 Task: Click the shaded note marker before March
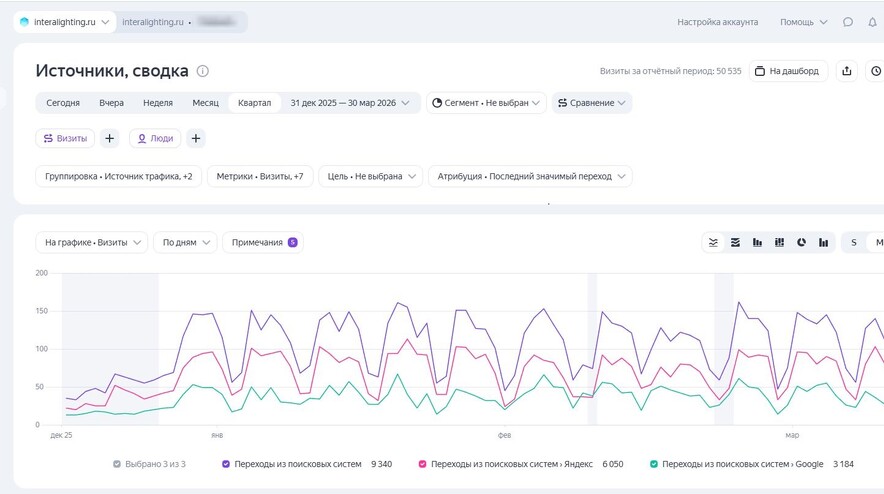724,349
